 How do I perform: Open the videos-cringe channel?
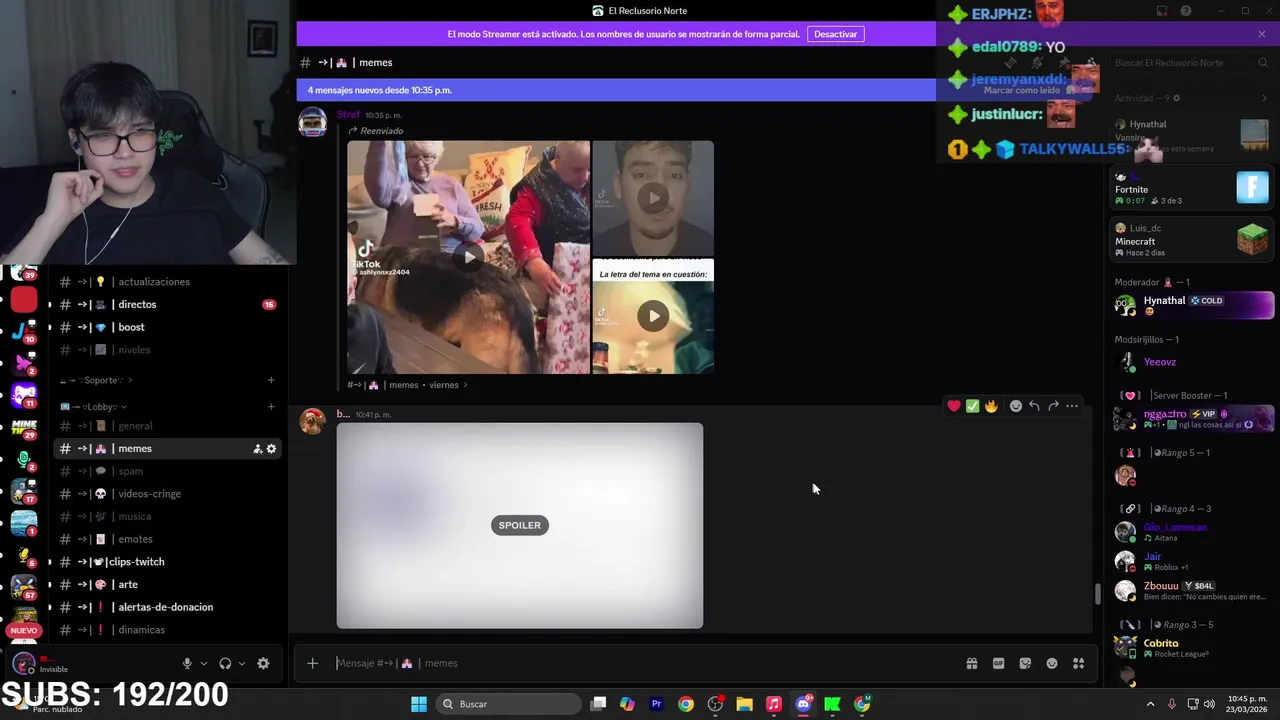coord(167,494)
